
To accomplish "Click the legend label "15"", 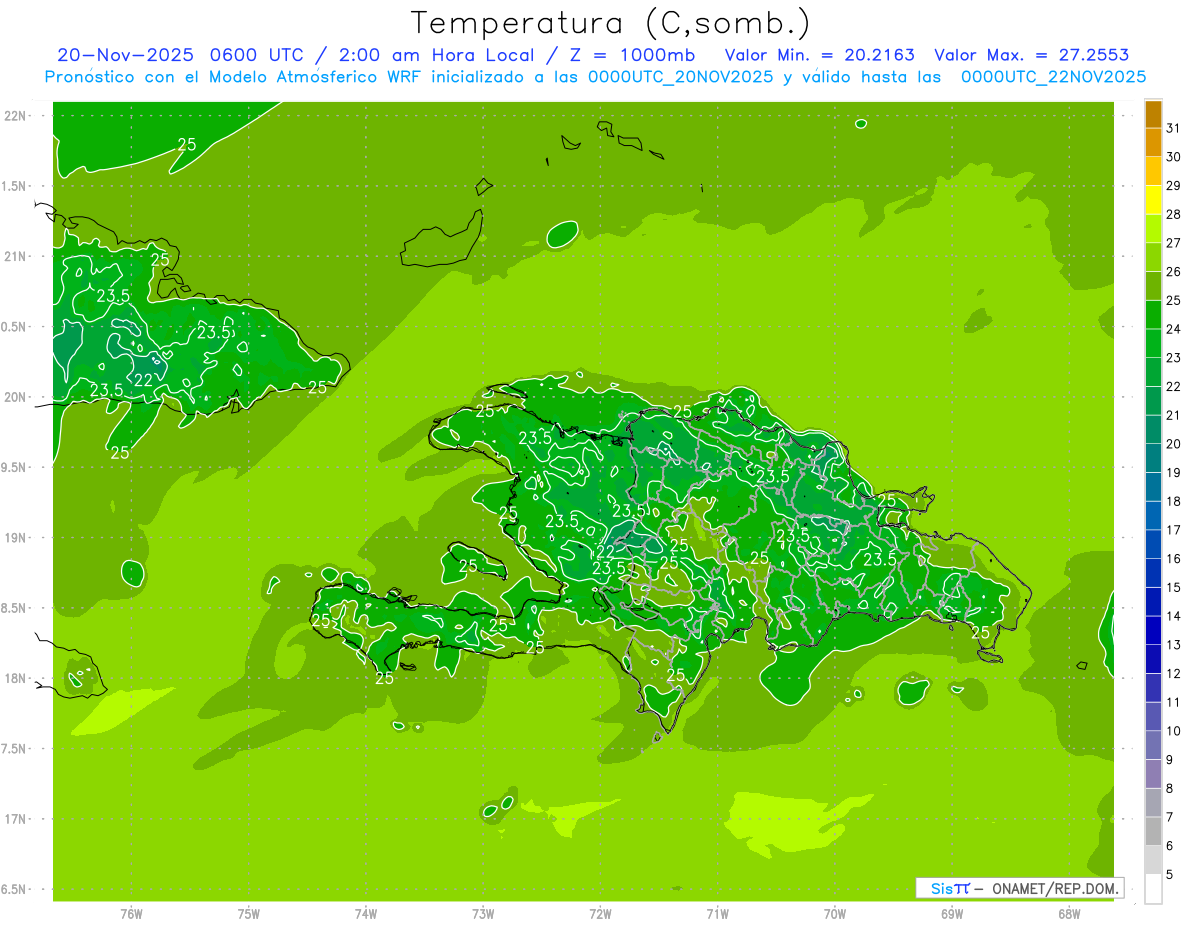I will click(1174, 587).
